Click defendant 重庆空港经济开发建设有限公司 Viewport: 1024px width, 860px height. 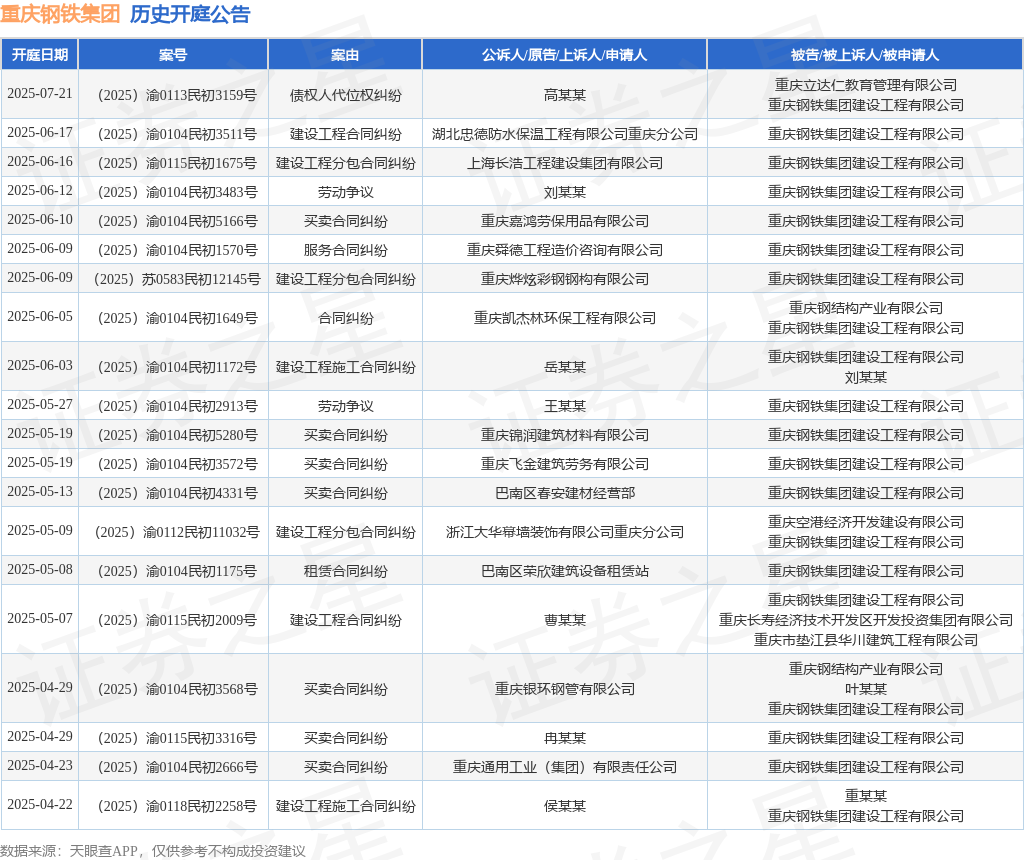coord(865,522)
